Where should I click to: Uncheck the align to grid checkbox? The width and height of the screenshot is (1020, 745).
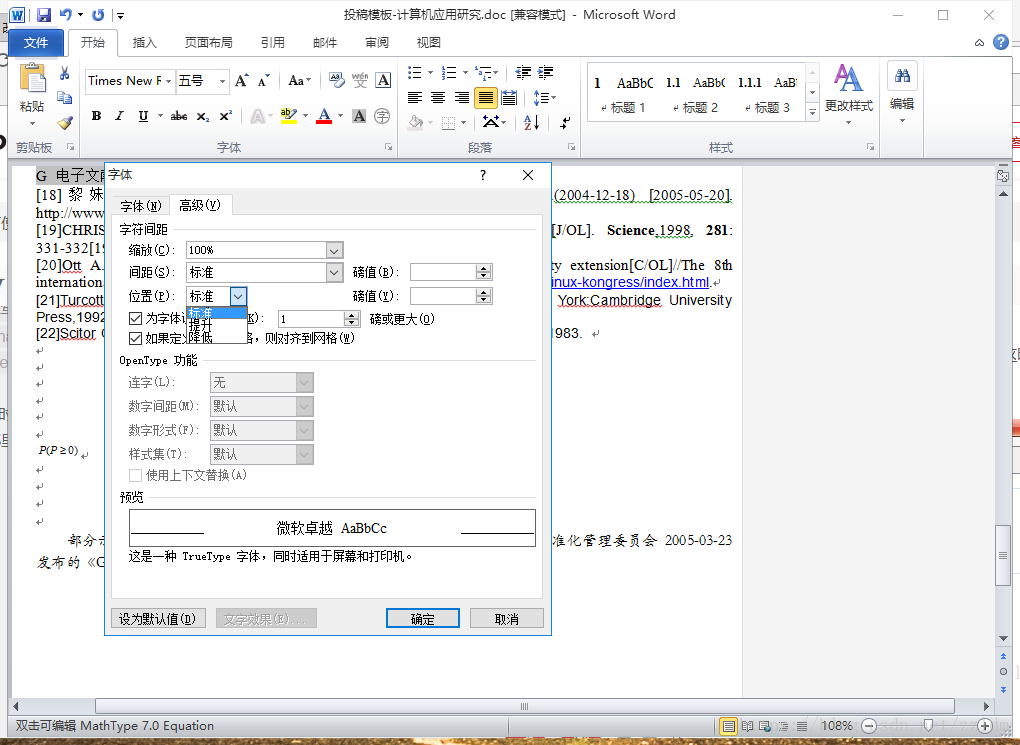tap(136, 338)
